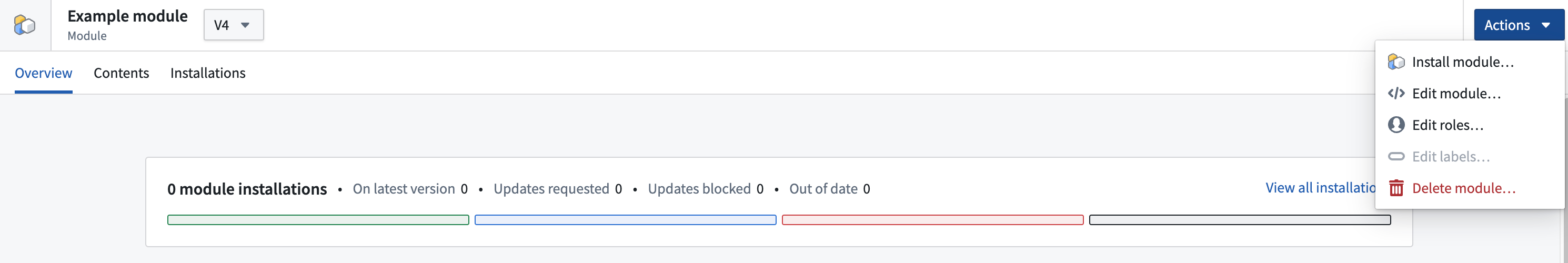Click the blue Updates requested bar
This screenshot has height=263, width=1568.
(x=625, y=220)
